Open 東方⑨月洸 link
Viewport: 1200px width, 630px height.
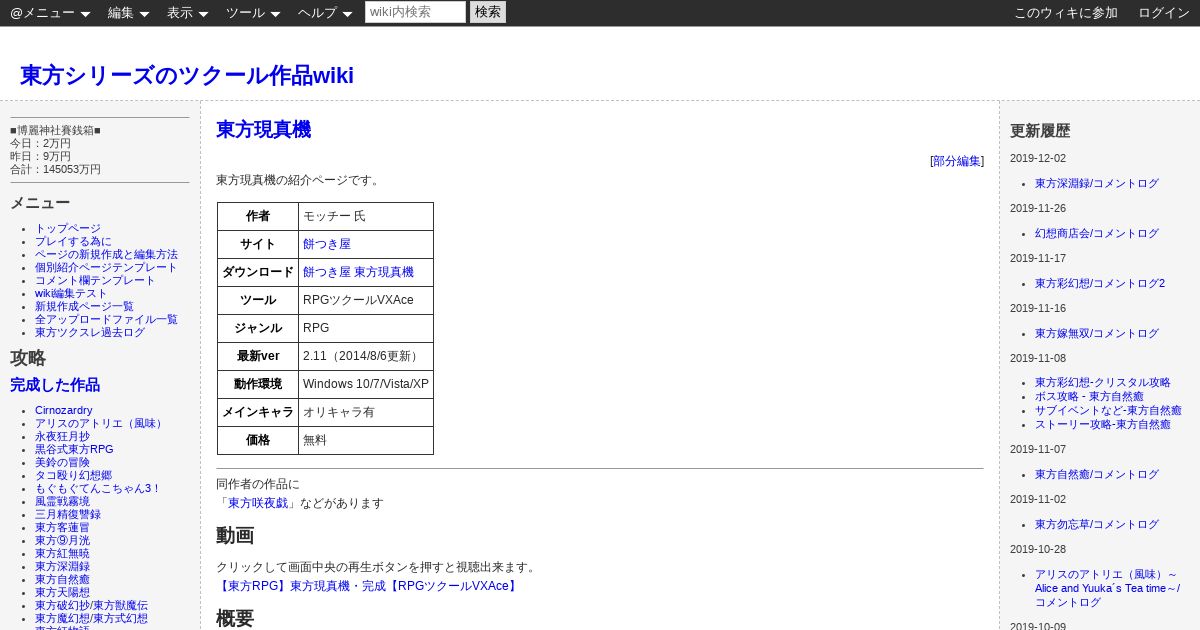coord(62,540)
